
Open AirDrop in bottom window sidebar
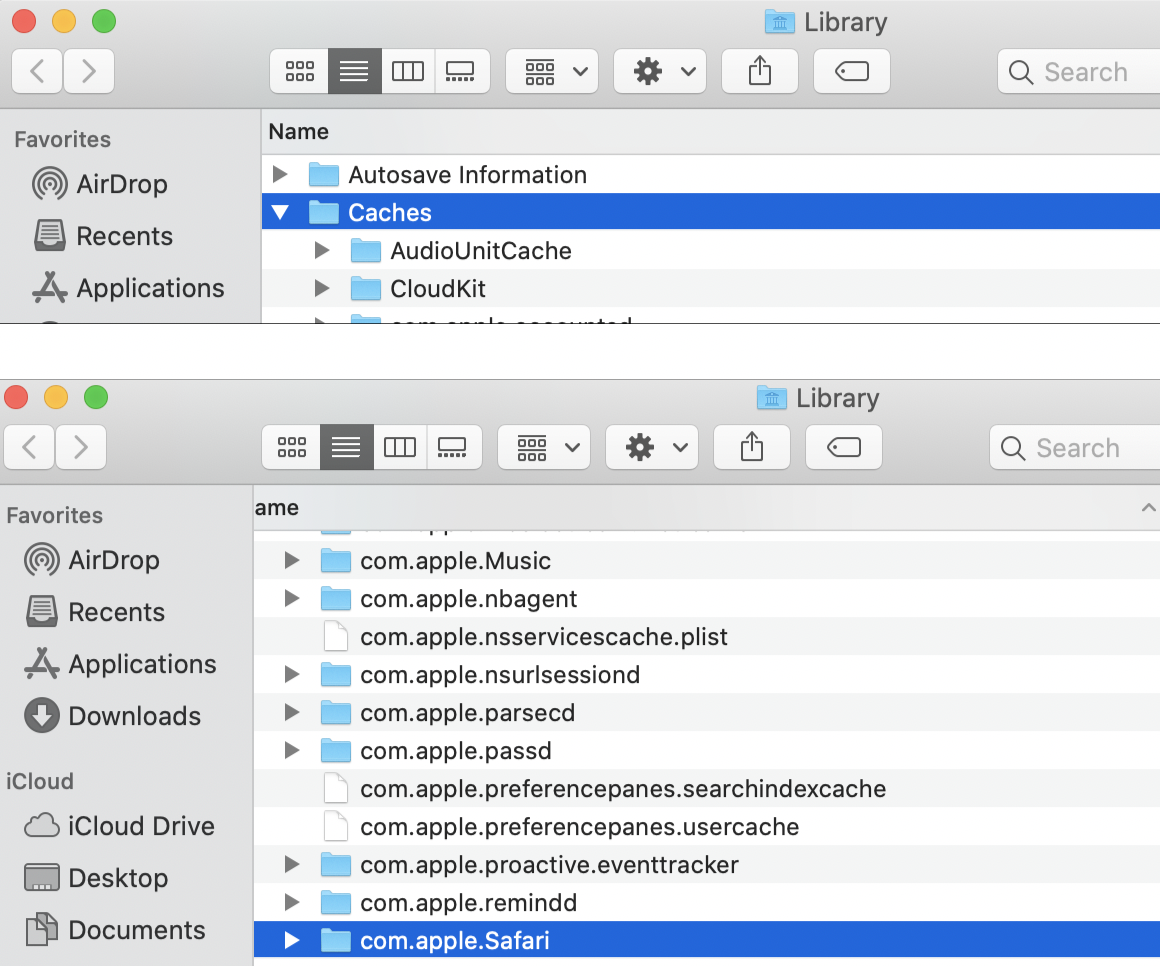coord(92,560)
